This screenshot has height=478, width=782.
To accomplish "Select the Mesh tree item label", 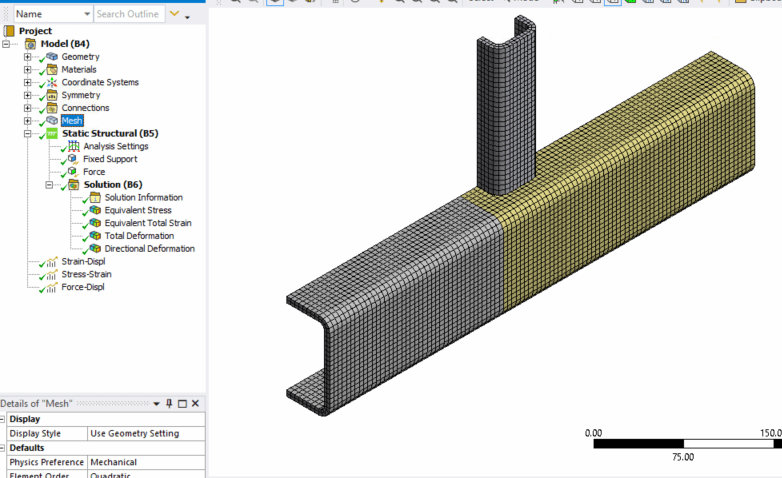I will 72,121.
